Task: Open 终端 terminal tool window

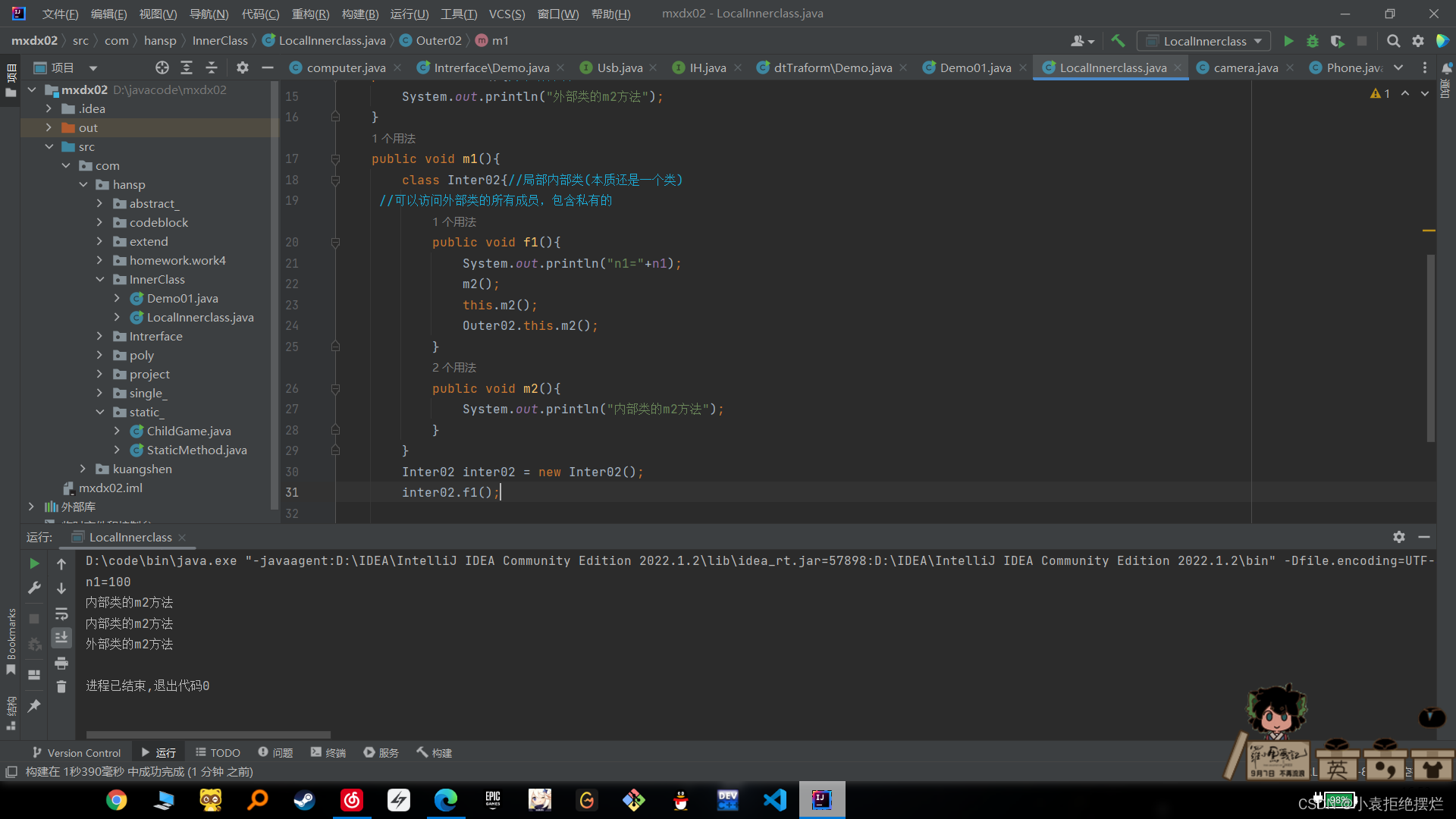Action: [x=328, y=752]
